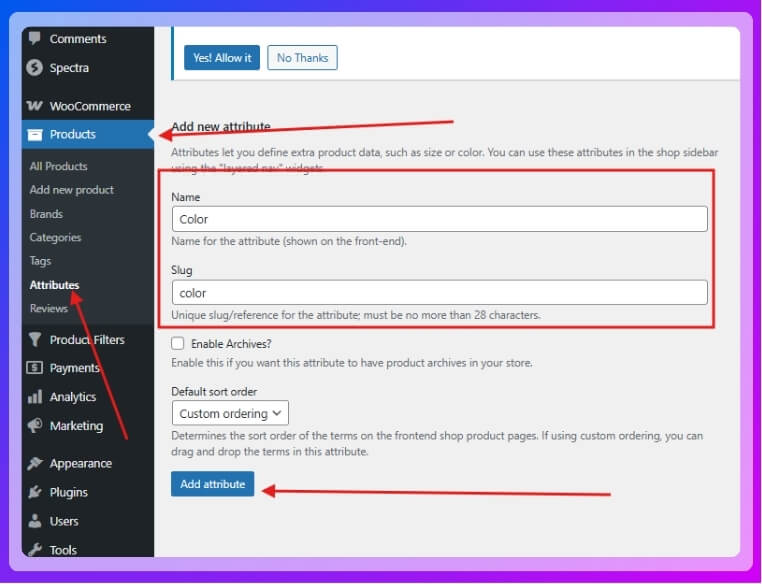Viewport: 762px width, 584px height.
Task: Open the Default sort order dropdown
Action: (230, 413)
